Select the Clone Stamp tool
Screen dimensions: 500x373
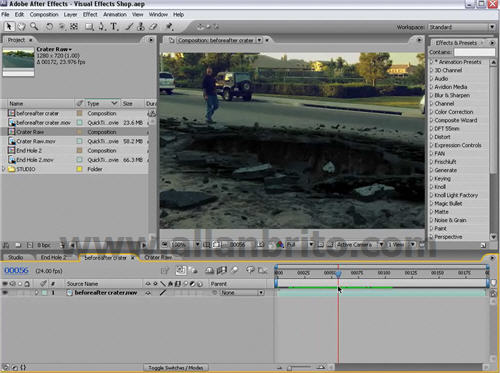tap(141, 27)
